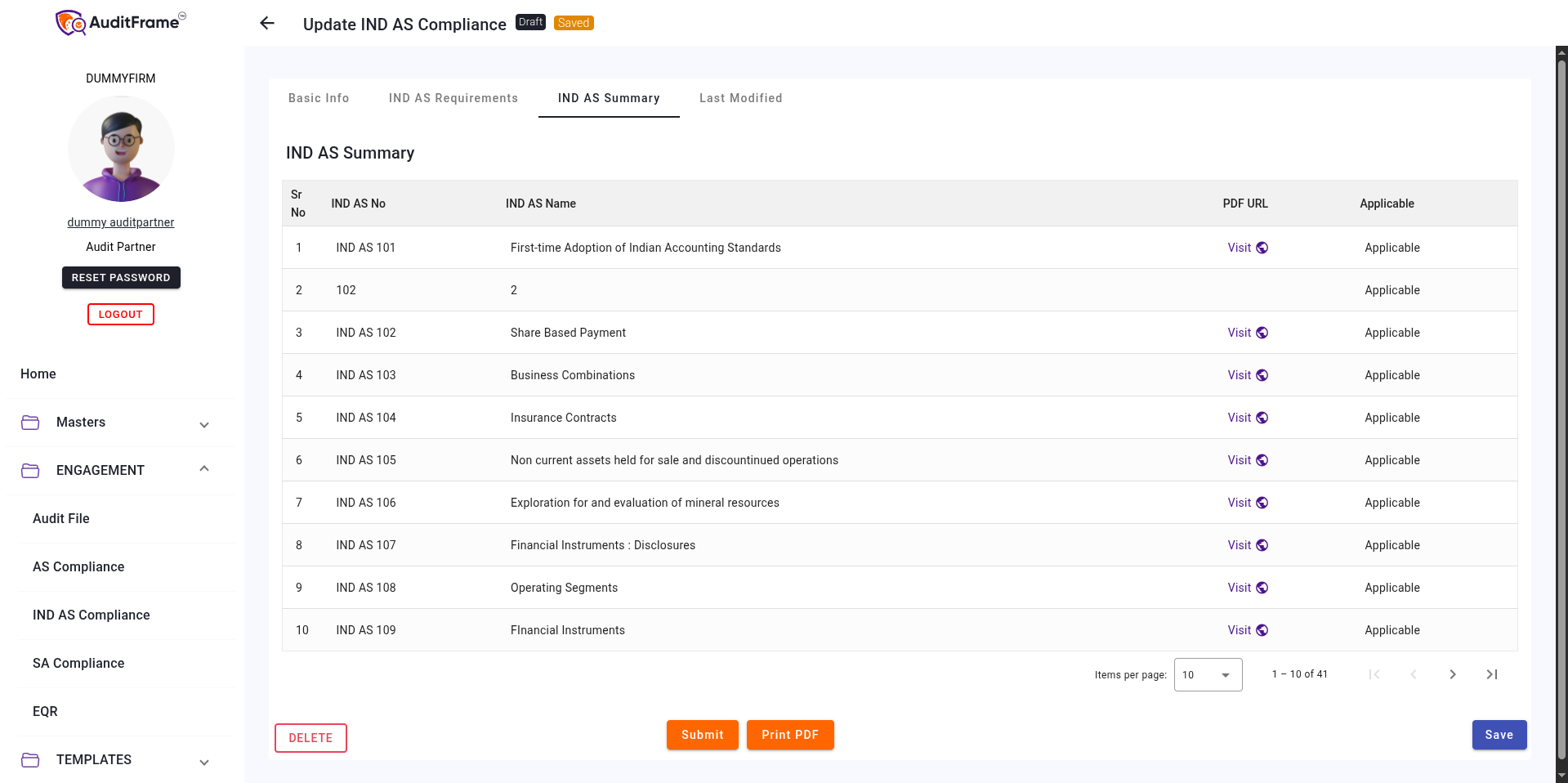1568x783 pixels.
Task: Click the Masters folder icon
Action: click(30, 423)
